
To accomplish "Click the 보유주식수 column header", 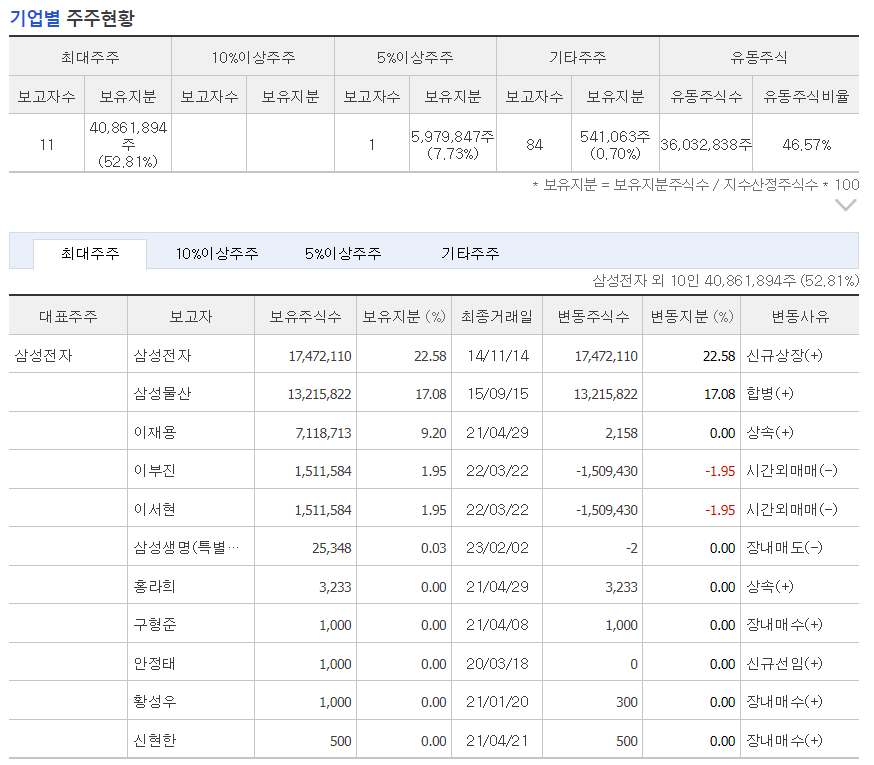I will [x=305, y=317].
